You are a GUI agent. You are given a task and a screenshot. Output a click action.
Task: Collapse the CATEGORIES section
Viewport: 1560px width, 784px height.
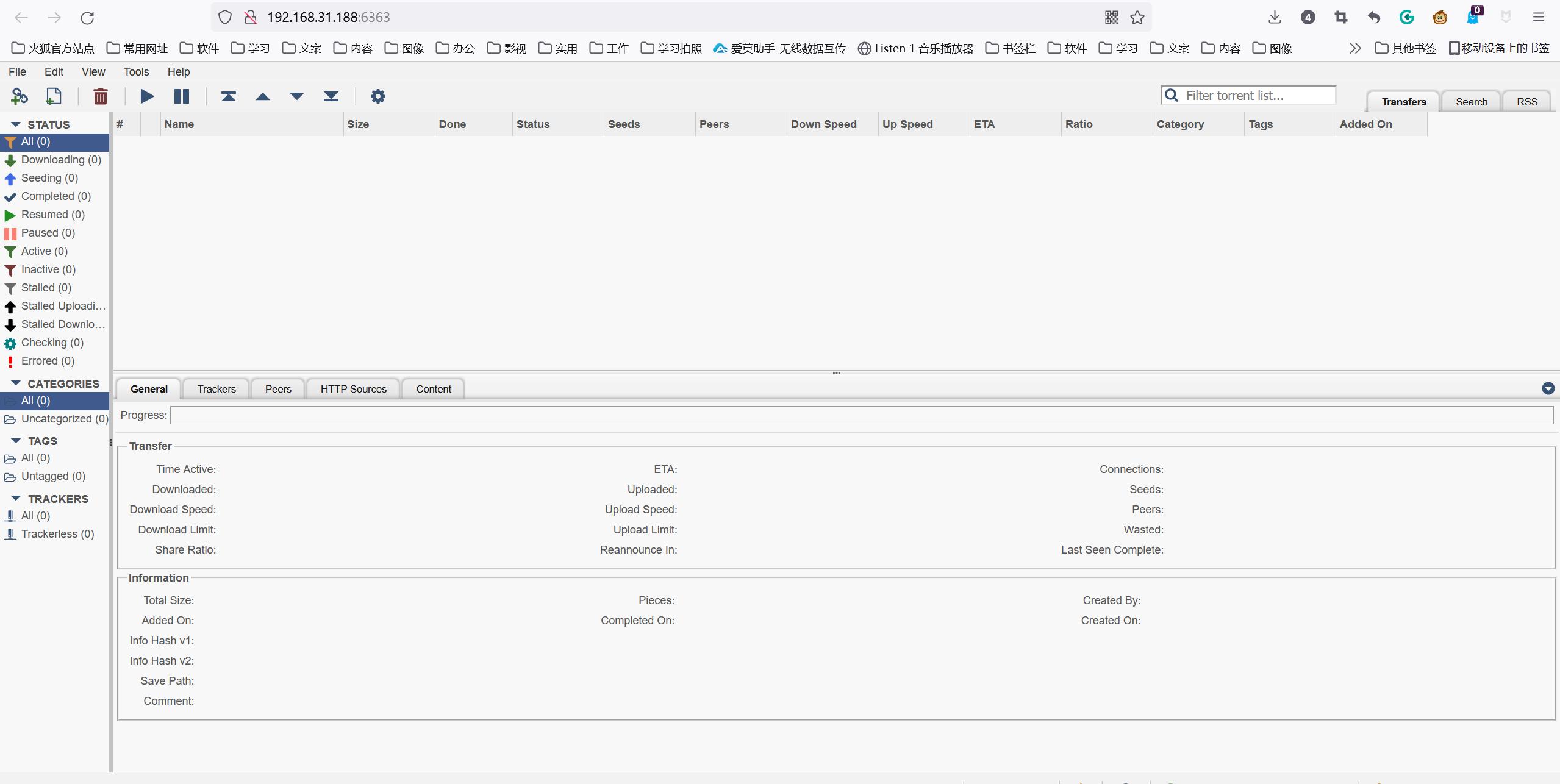pos(16,383)
